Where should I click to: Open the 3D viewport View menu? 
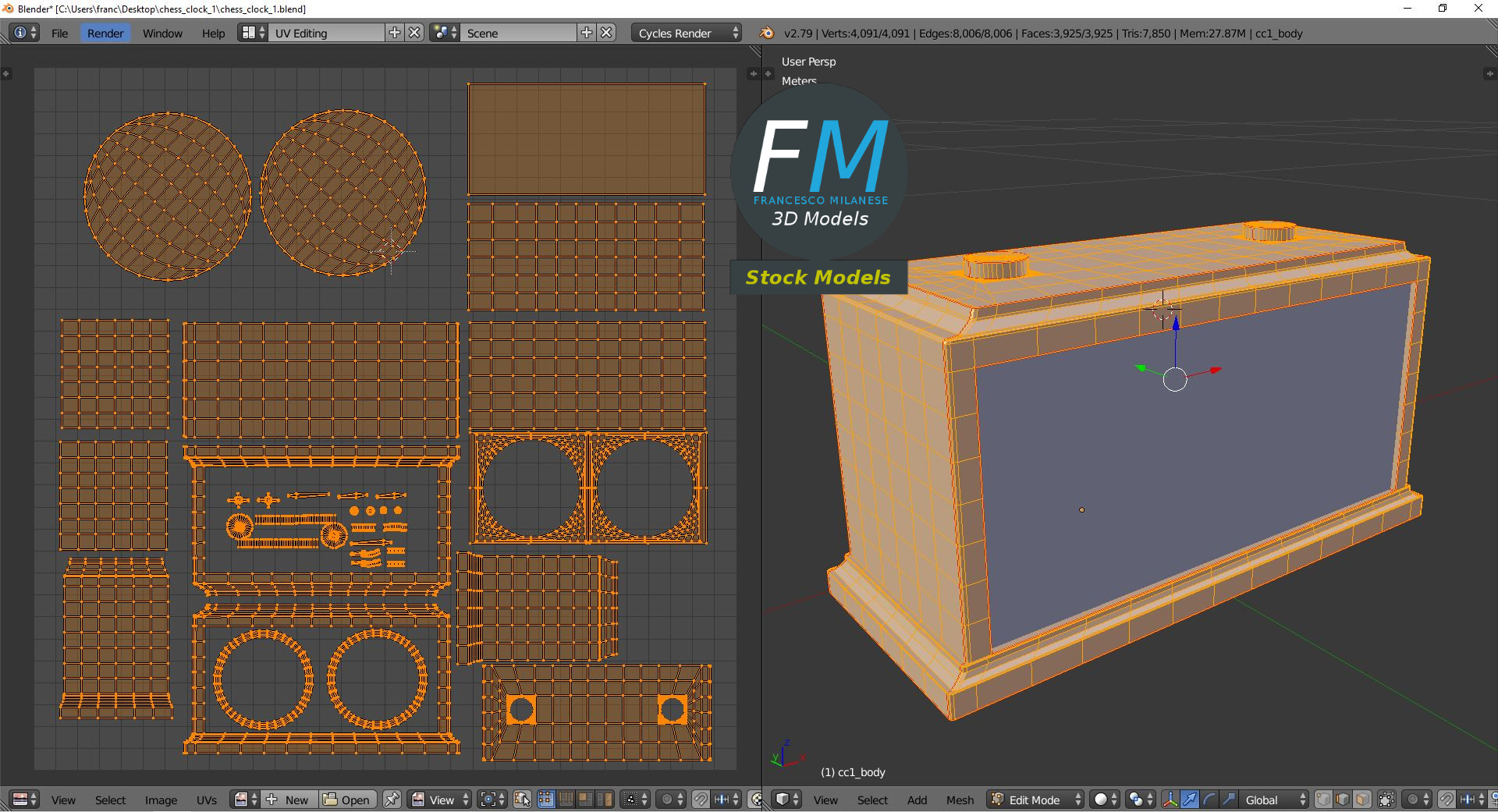click(825, 800)
